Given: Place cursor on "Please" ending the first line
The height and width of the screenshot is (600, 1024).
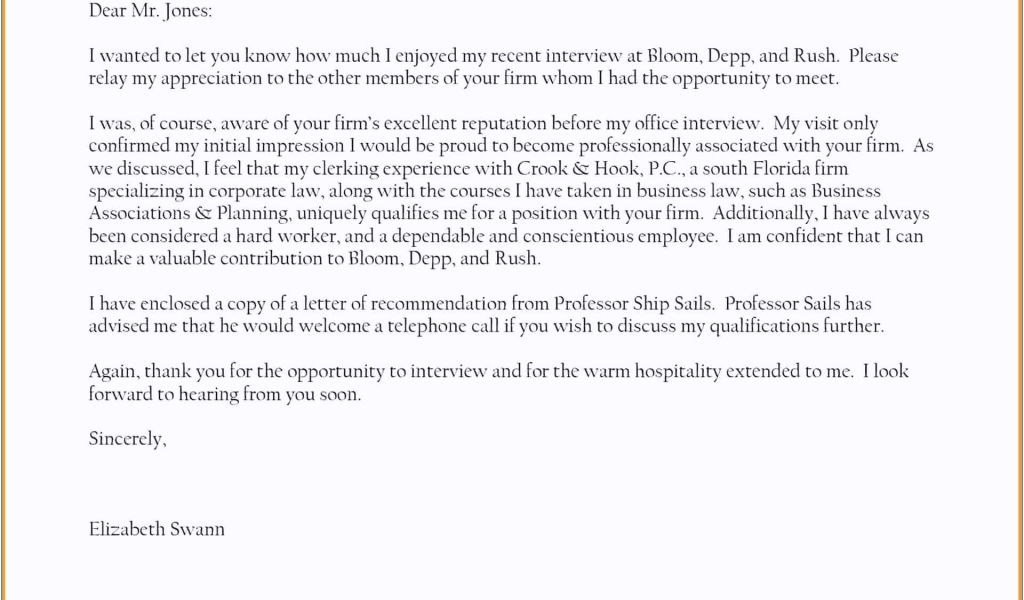Looking at the screenshot, I should (x=873, y=56).
